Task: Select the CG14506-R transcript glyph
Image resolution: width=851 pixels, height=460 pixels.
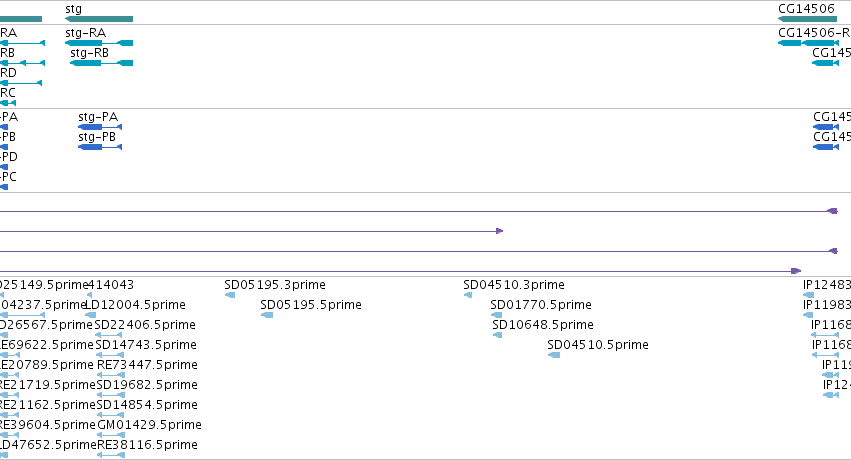Action: coord(808,43)
